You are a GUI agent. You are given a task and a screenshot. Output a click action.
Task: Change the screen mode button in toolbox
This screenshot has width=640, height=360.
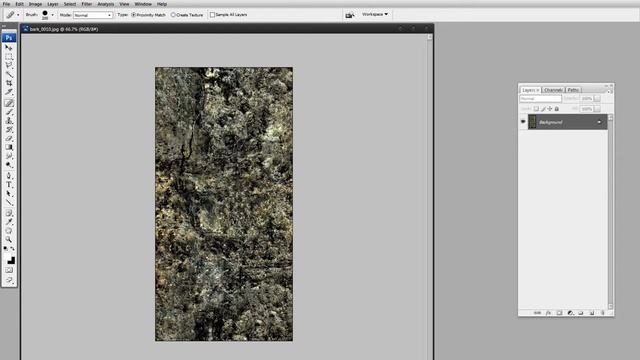[x=9, y=280]
